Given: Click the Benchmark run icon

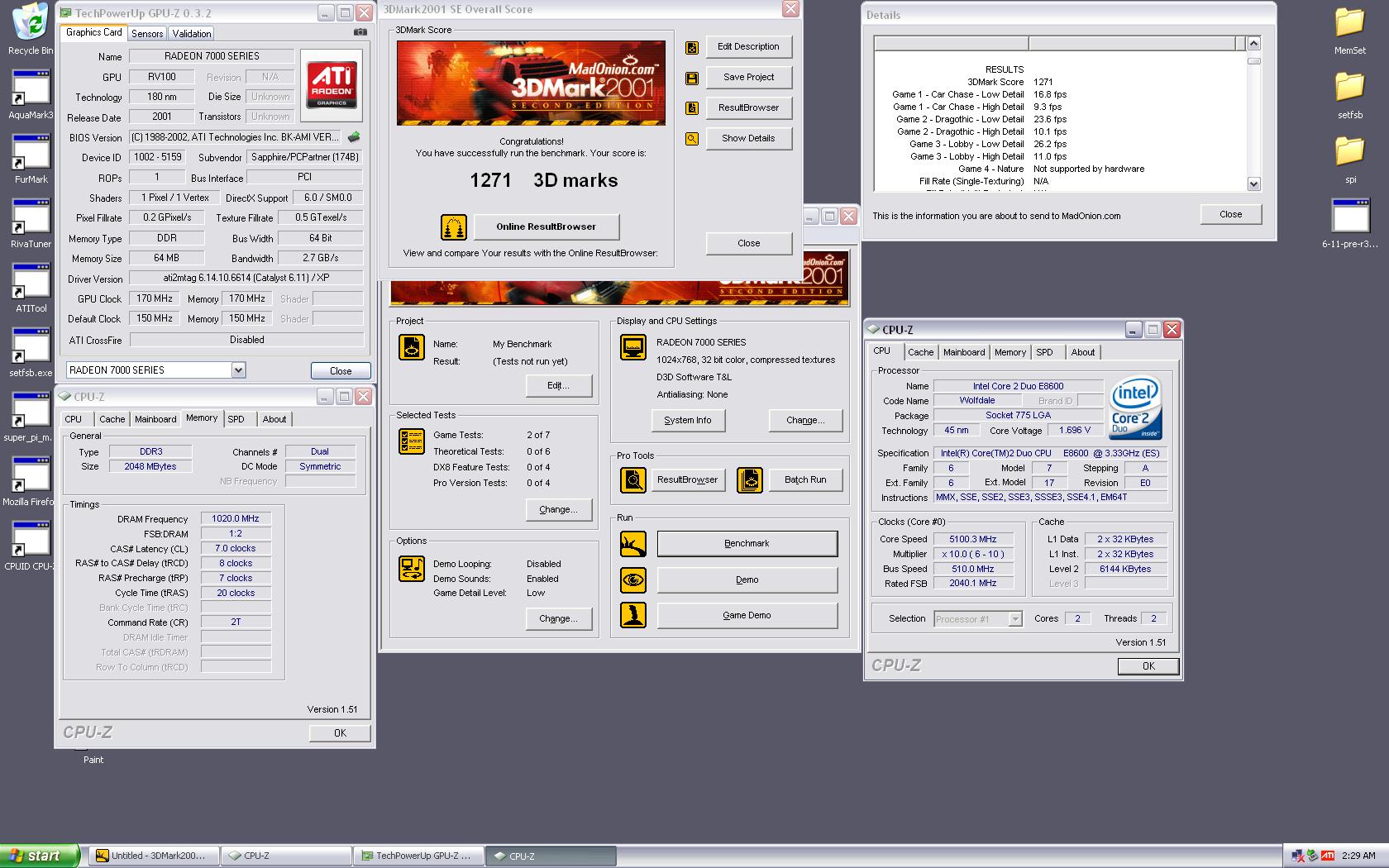Looking at the screenshot, I should pos(633,544).
